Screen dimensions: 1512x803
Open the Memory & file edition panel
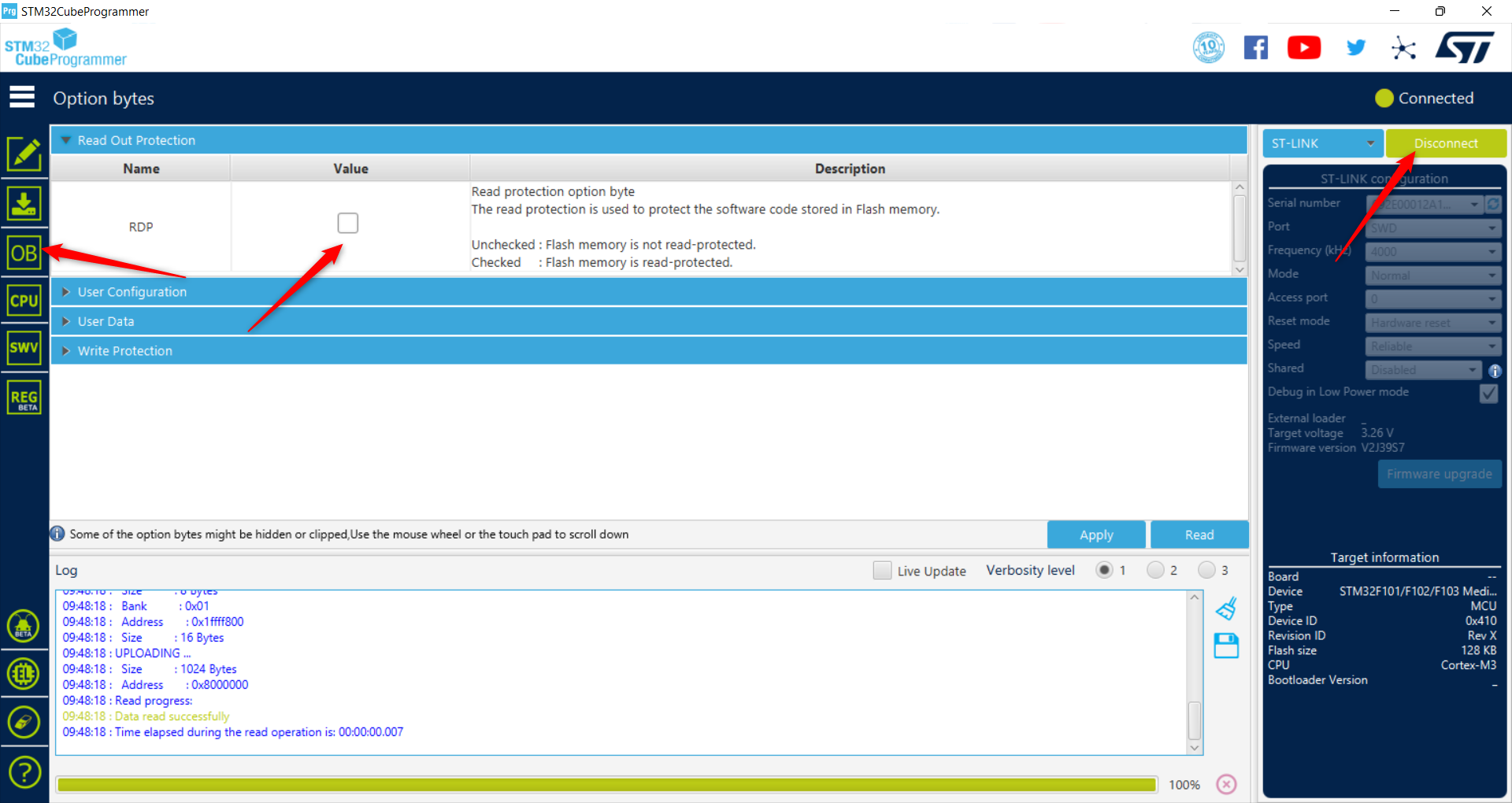pos(24,154)
